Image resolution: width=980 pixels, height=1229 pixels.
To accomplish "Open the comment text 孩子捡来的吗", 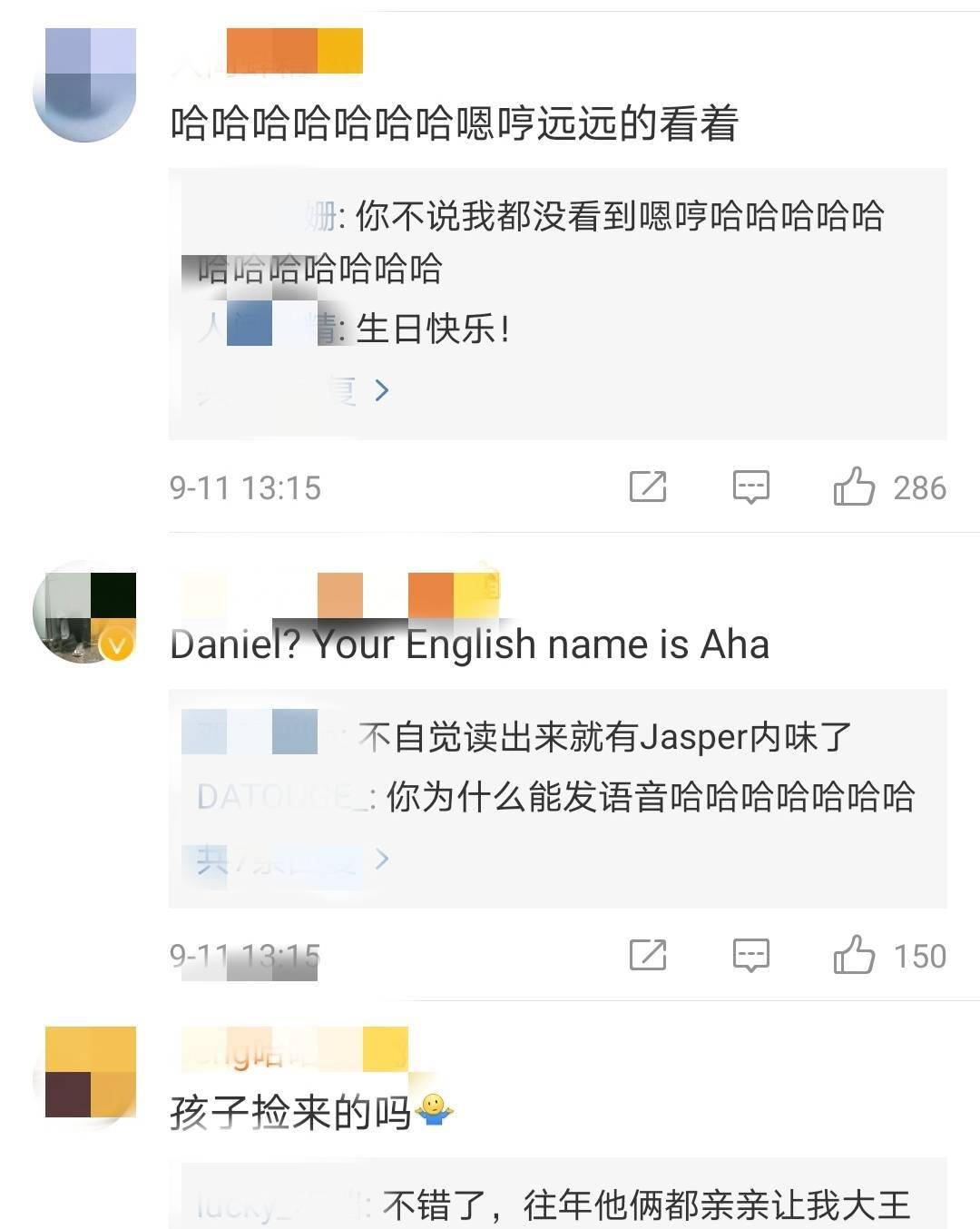I will tap(291, 1112).
